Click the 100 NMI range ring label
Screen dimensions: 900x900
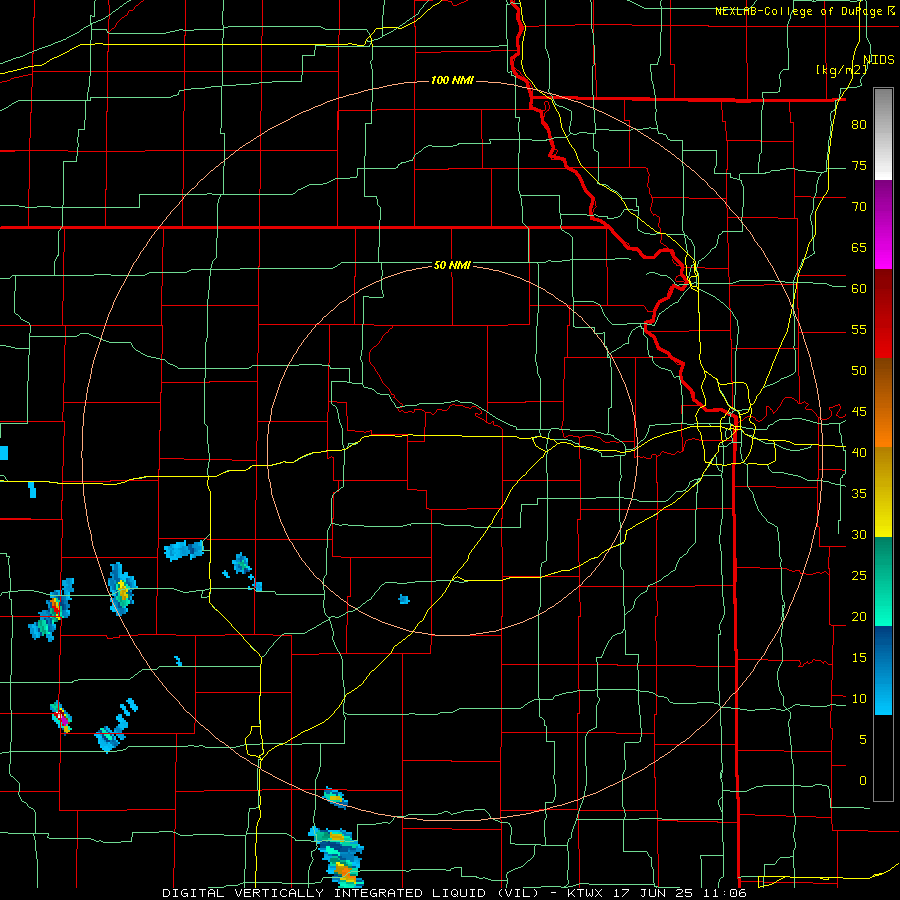452,80
